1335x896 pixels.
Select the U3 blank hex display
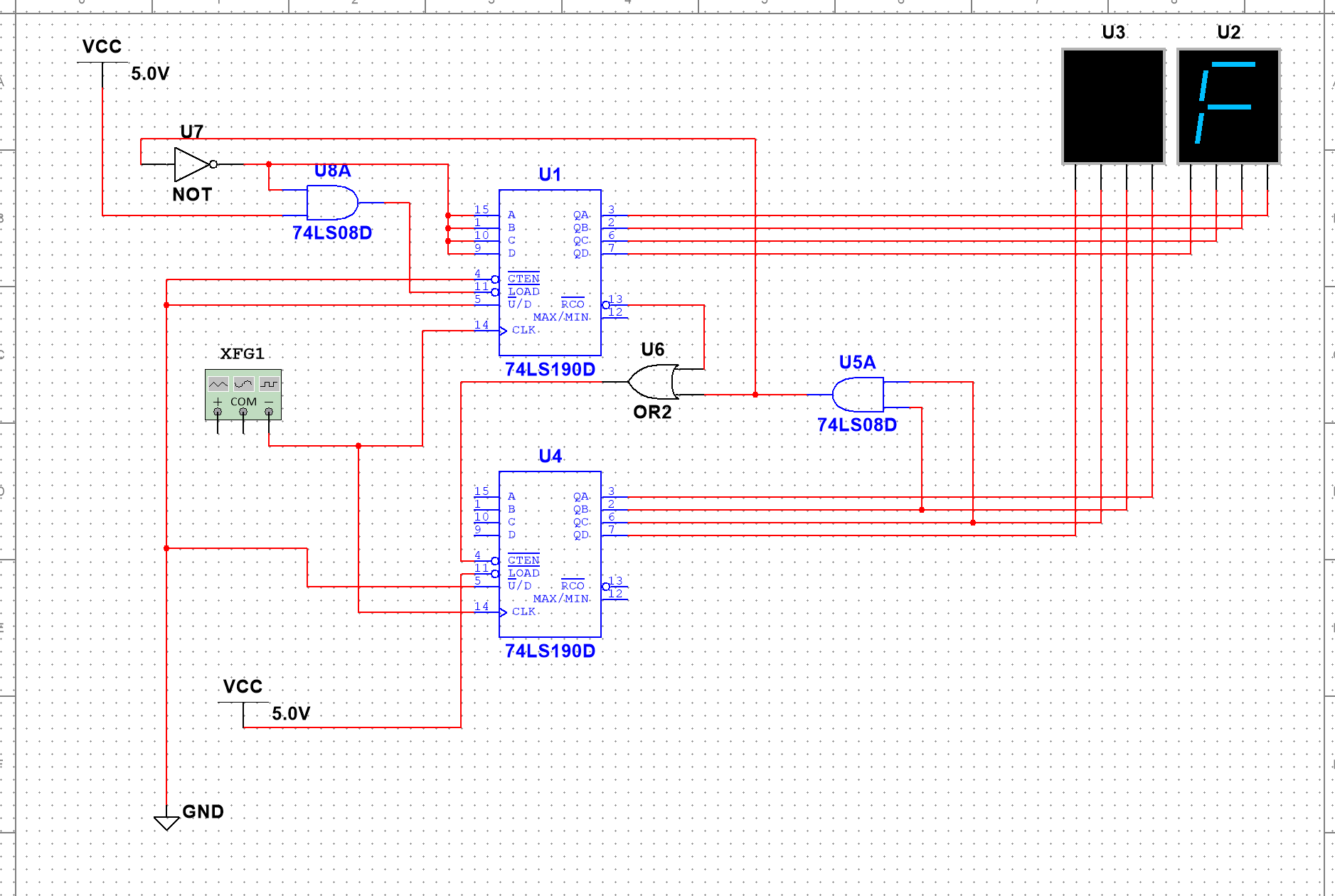1113,106
